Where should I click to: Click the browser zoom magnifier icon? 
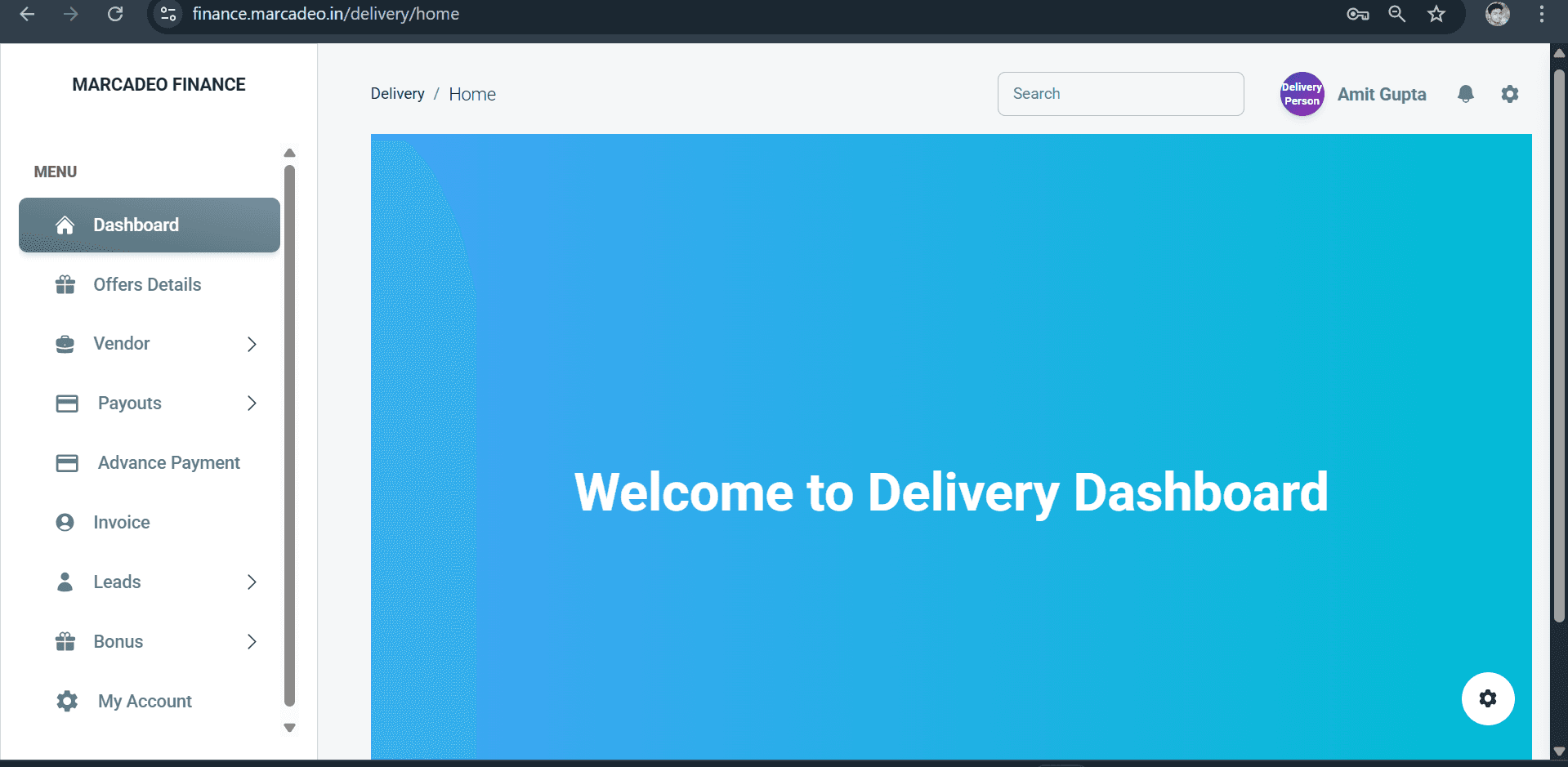1396,14
